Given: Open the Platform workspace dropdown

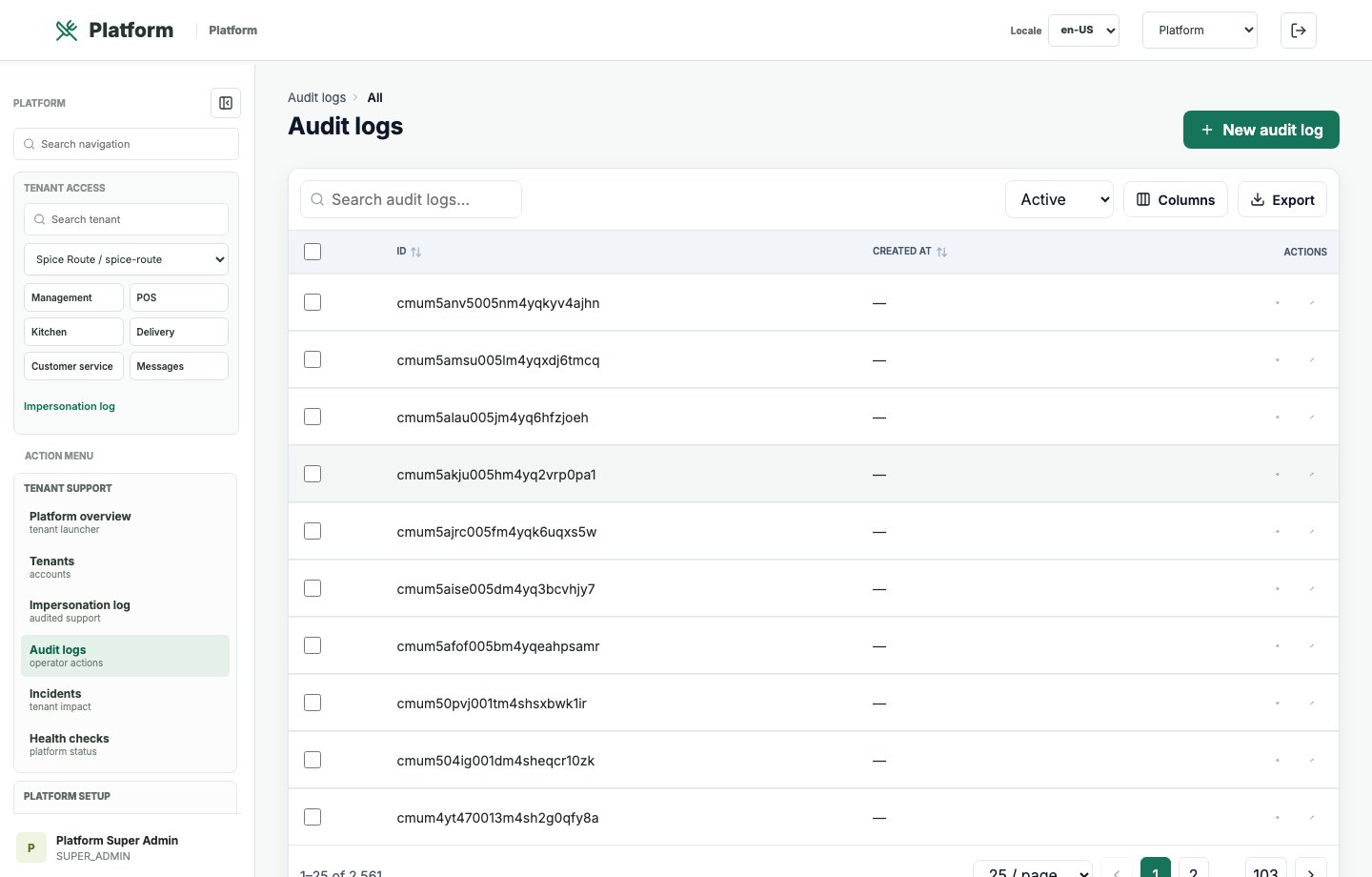Looking at the screenshot, I should 1200,31.
